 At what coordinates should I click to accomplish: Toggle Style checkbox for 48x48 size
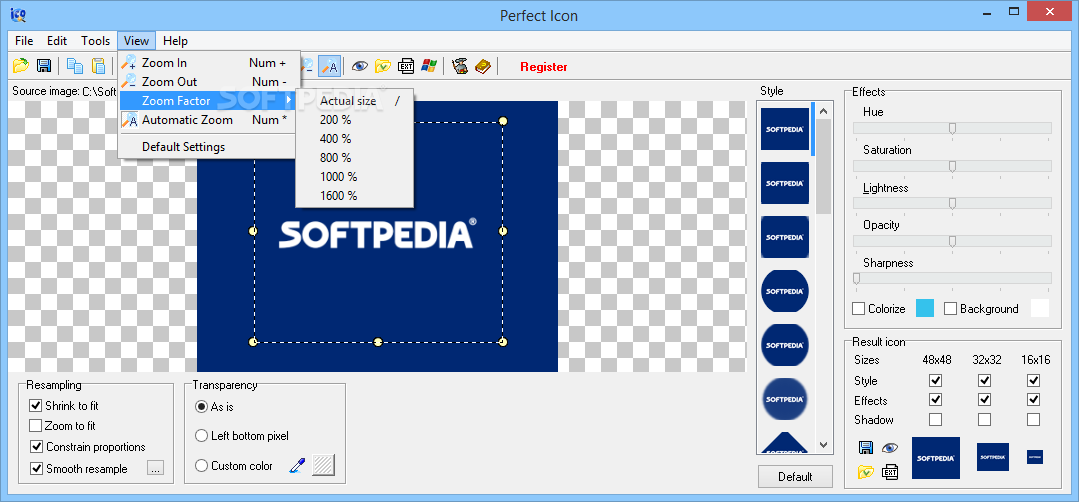pos(935,380)
